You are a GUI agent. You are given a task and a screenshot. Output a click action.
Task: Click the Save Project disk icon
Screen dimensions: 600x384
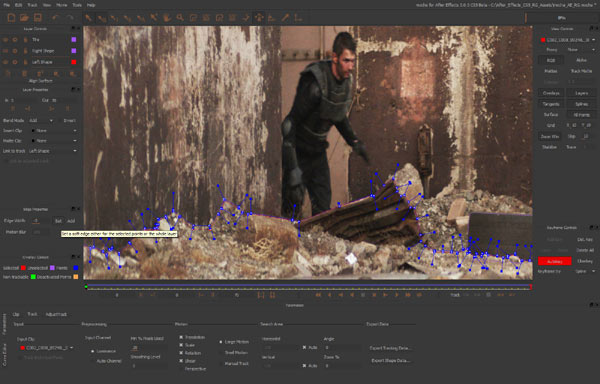click(x=38, y=18)
